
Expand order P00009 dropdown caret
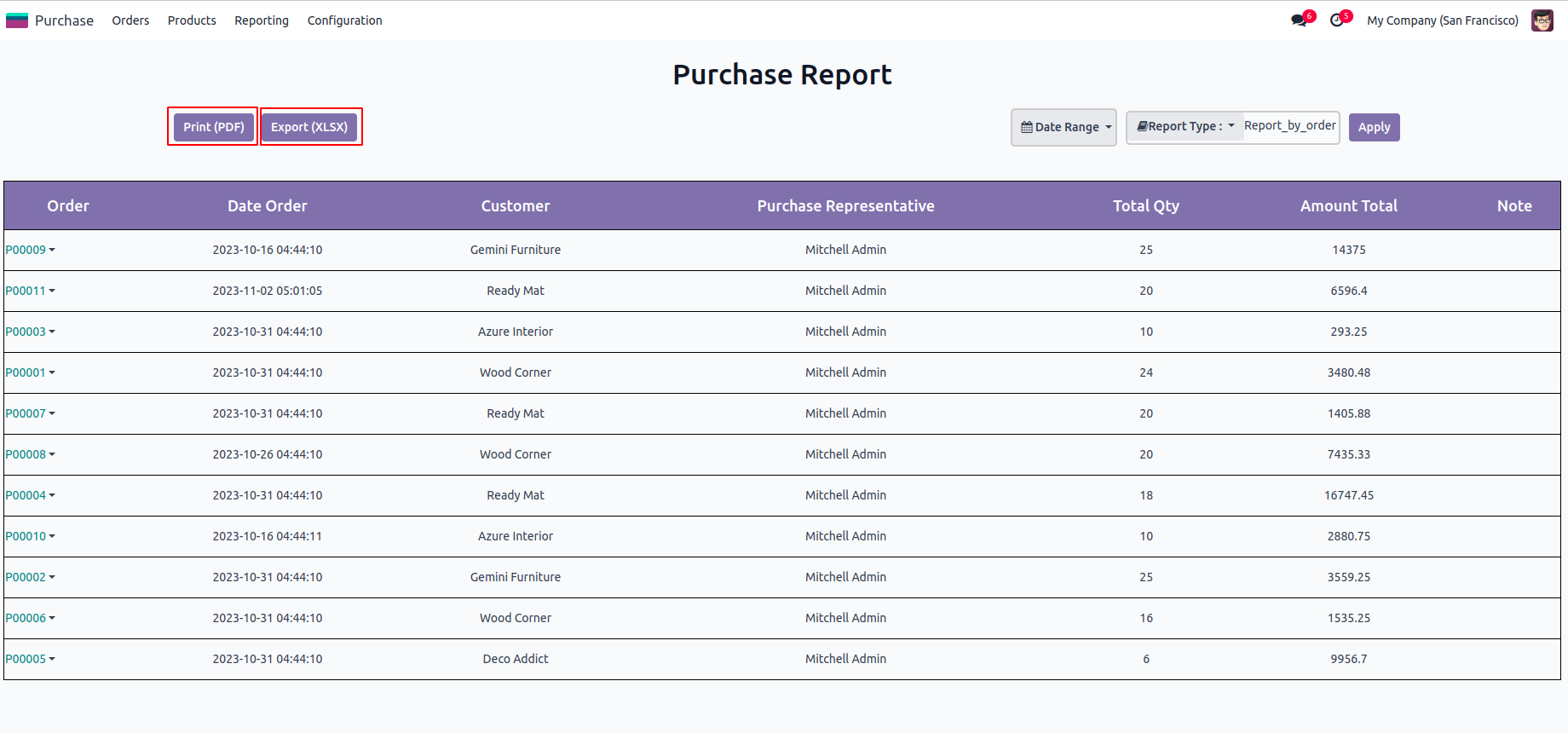click(x=52, y=250)
